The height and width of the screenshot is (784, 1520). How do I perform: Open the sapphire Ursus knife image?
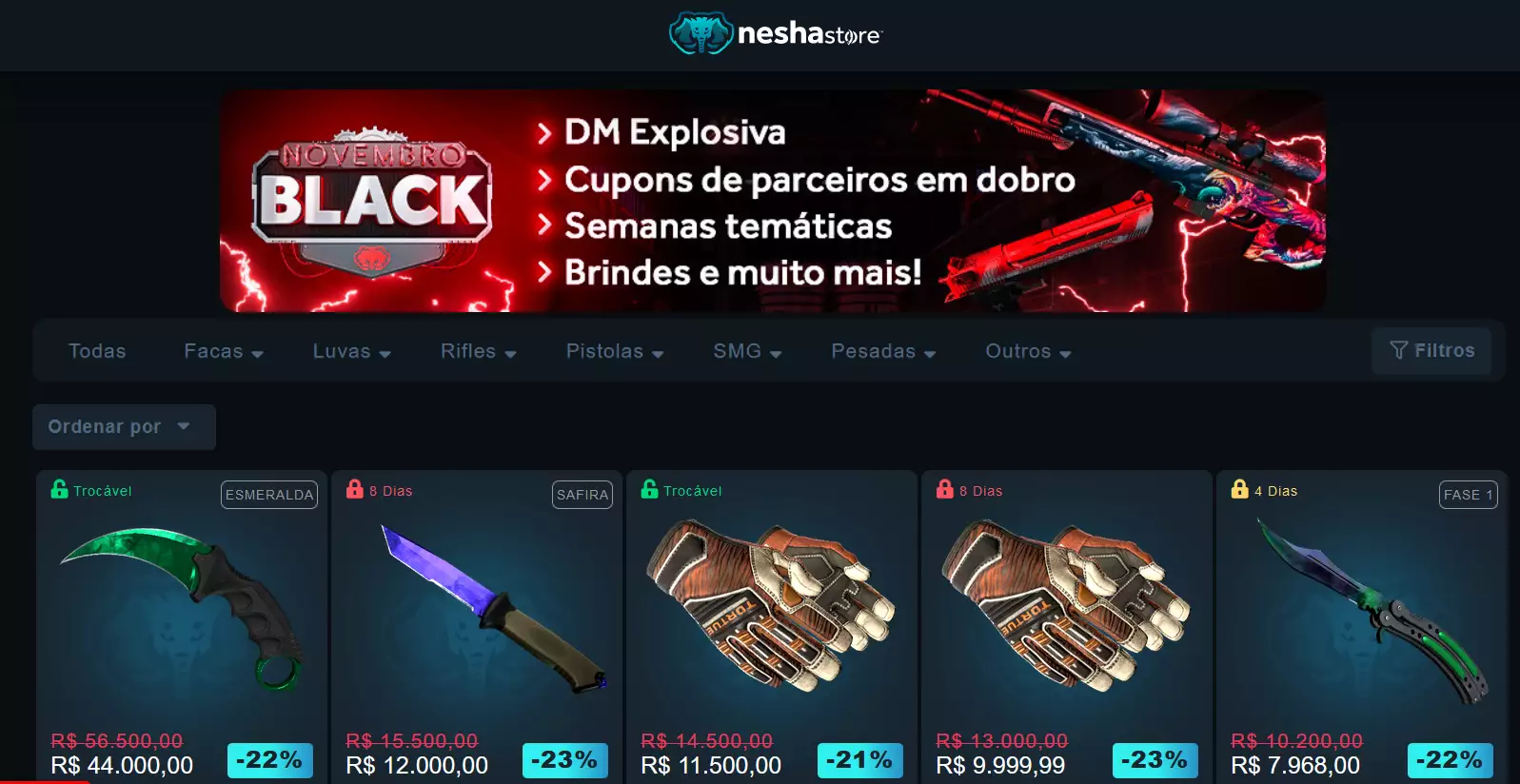pyautogui.click(x=493, y=607)
